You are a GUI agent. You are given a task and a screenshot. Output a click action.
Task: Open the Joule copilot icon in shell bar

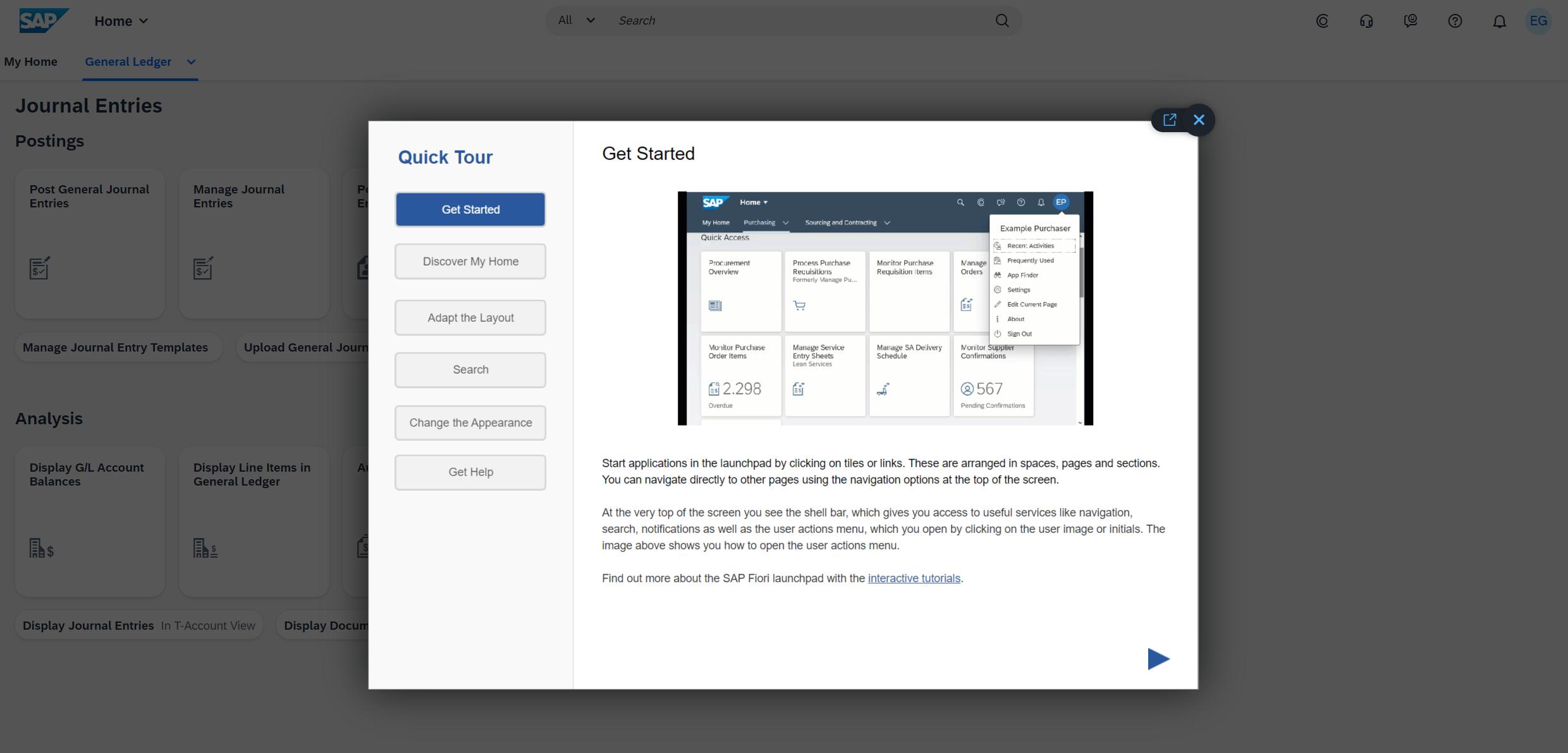click(1322, 21)
